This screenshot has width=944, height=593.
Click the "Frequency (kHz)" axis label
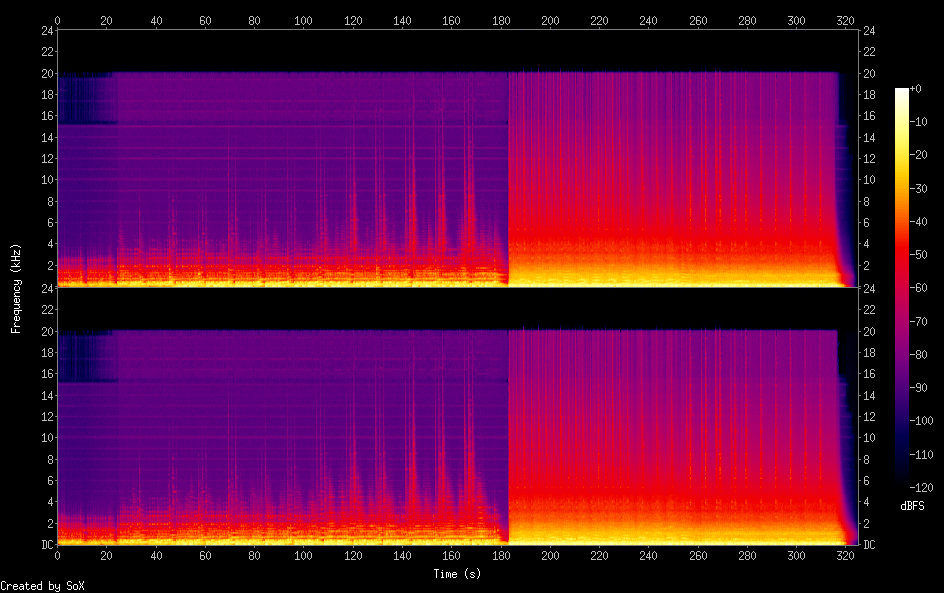pyautogui.click(x=16, y=288)
